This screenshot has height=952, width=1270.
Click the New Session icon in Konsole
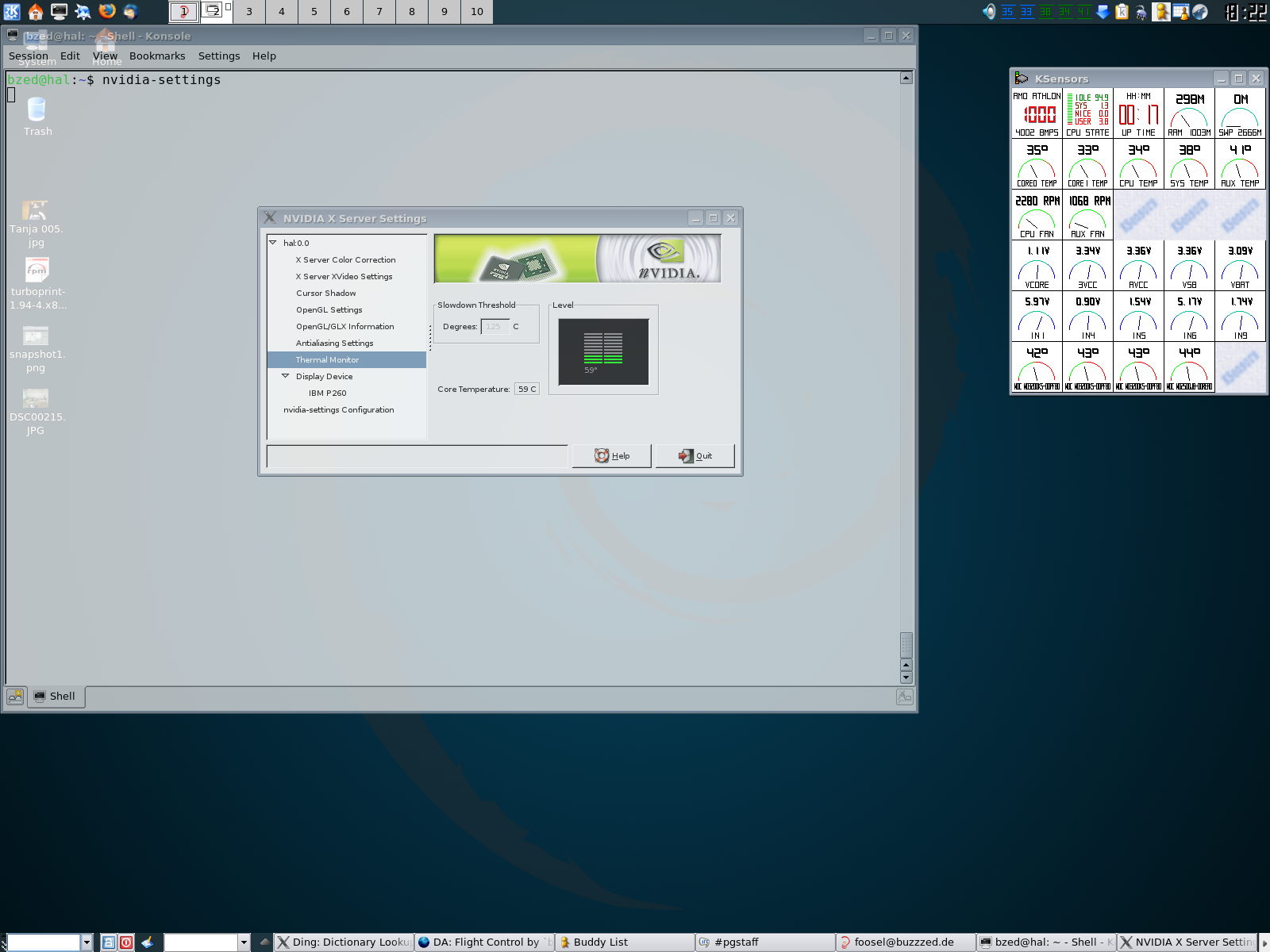pos(15,697)
